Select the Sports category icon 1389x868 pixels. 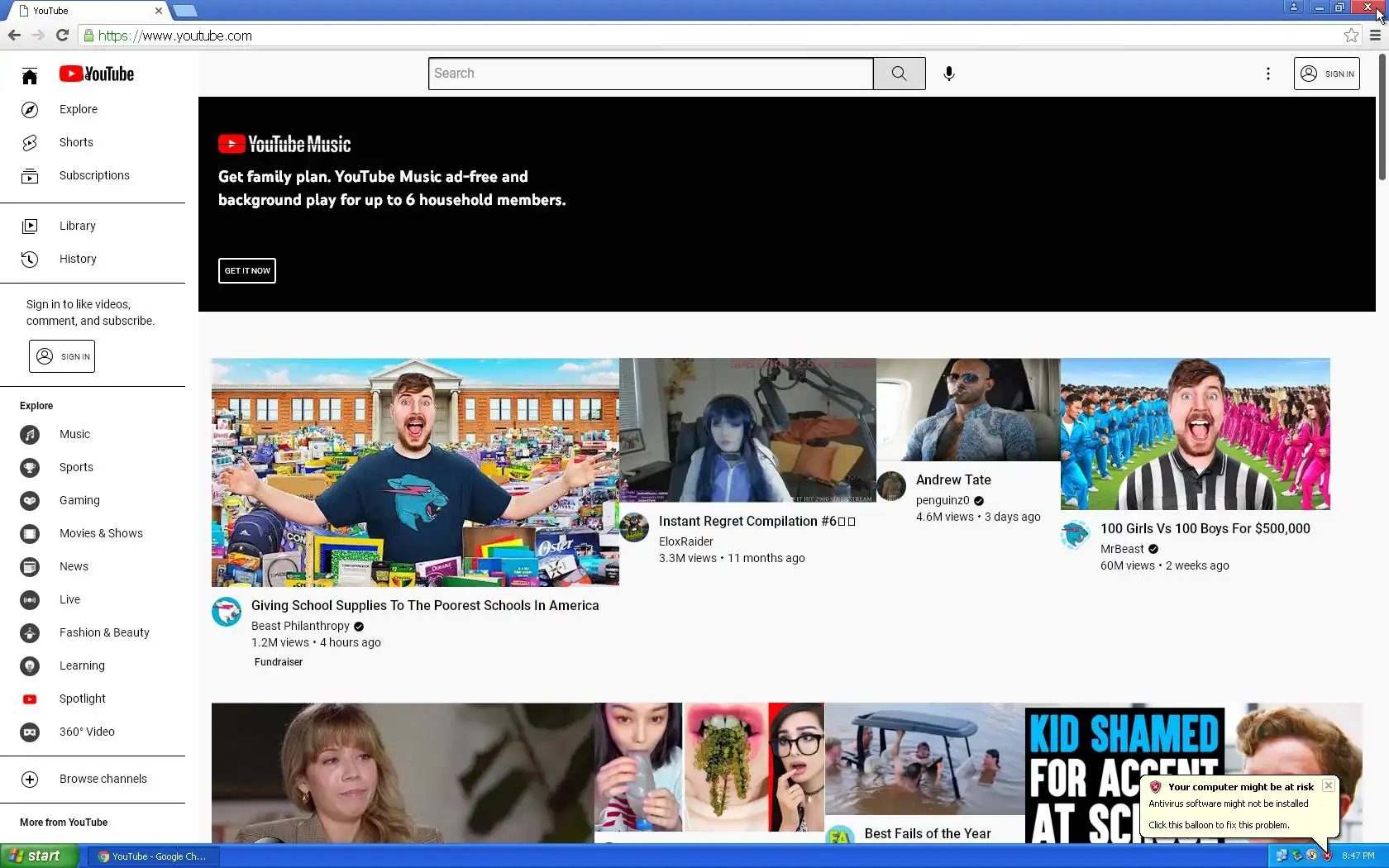[30, 467]
